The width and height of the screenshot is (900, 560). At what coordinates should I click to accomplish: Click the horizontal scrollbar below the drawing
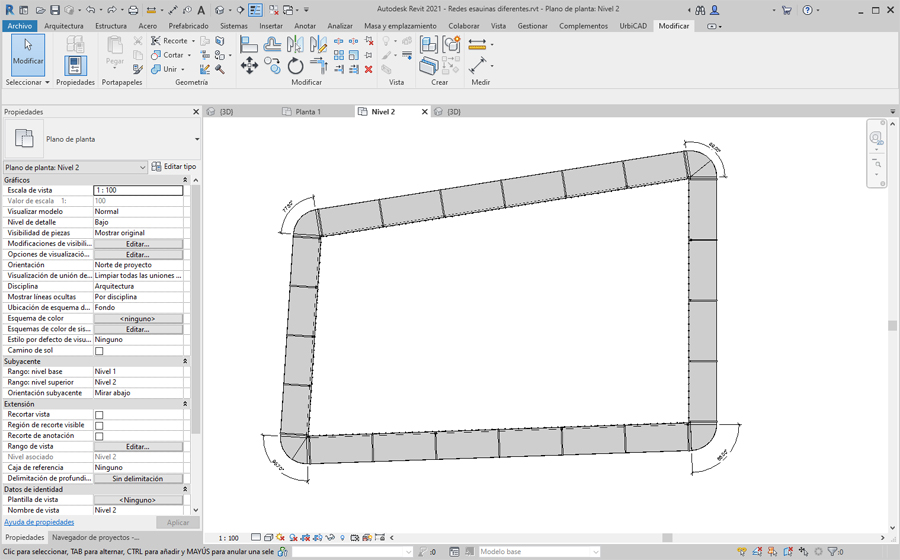[x=667, y=538]
